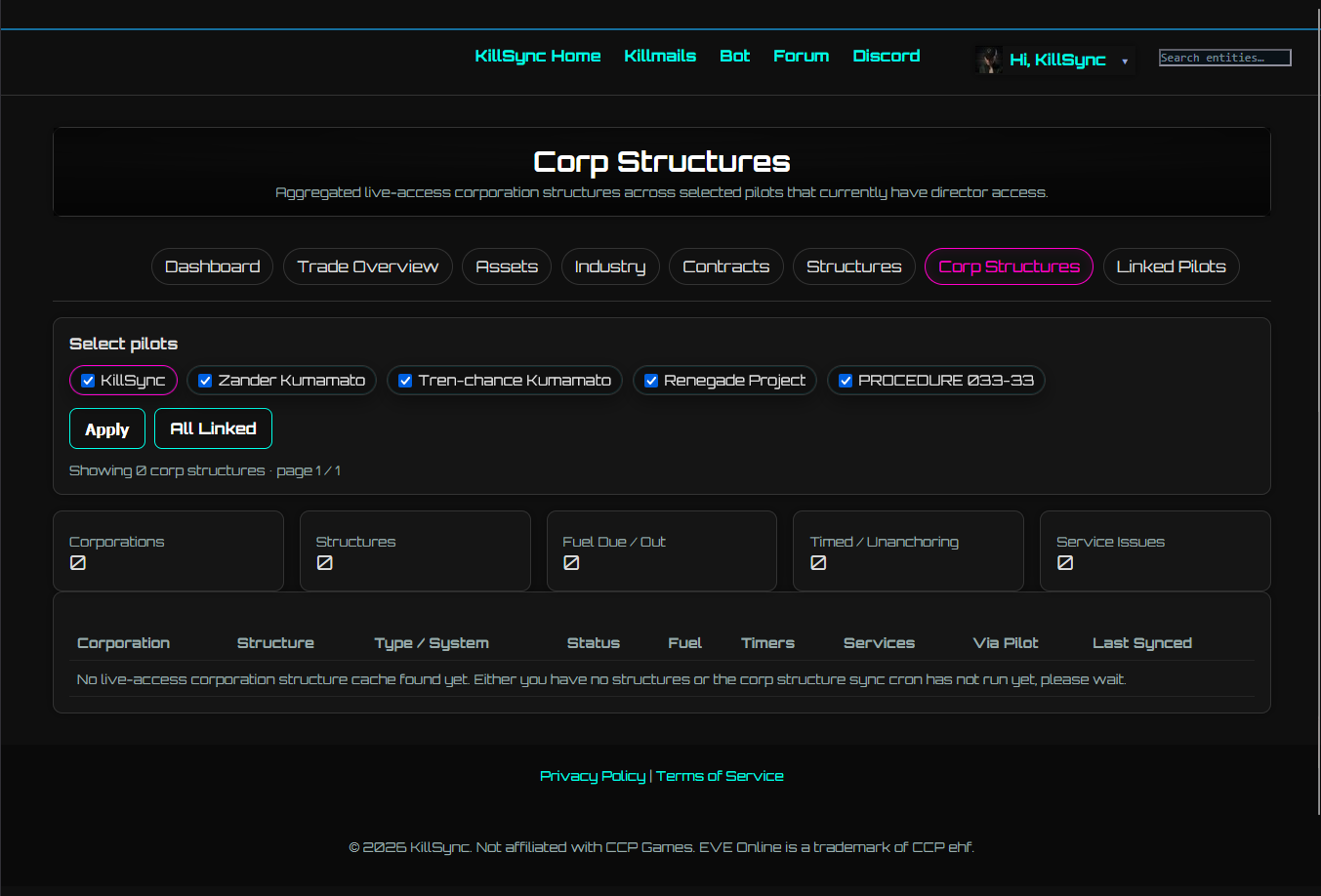Click the KillSync user avatar image
Viewport: 1321px width, 896px height.
[990, 60]
